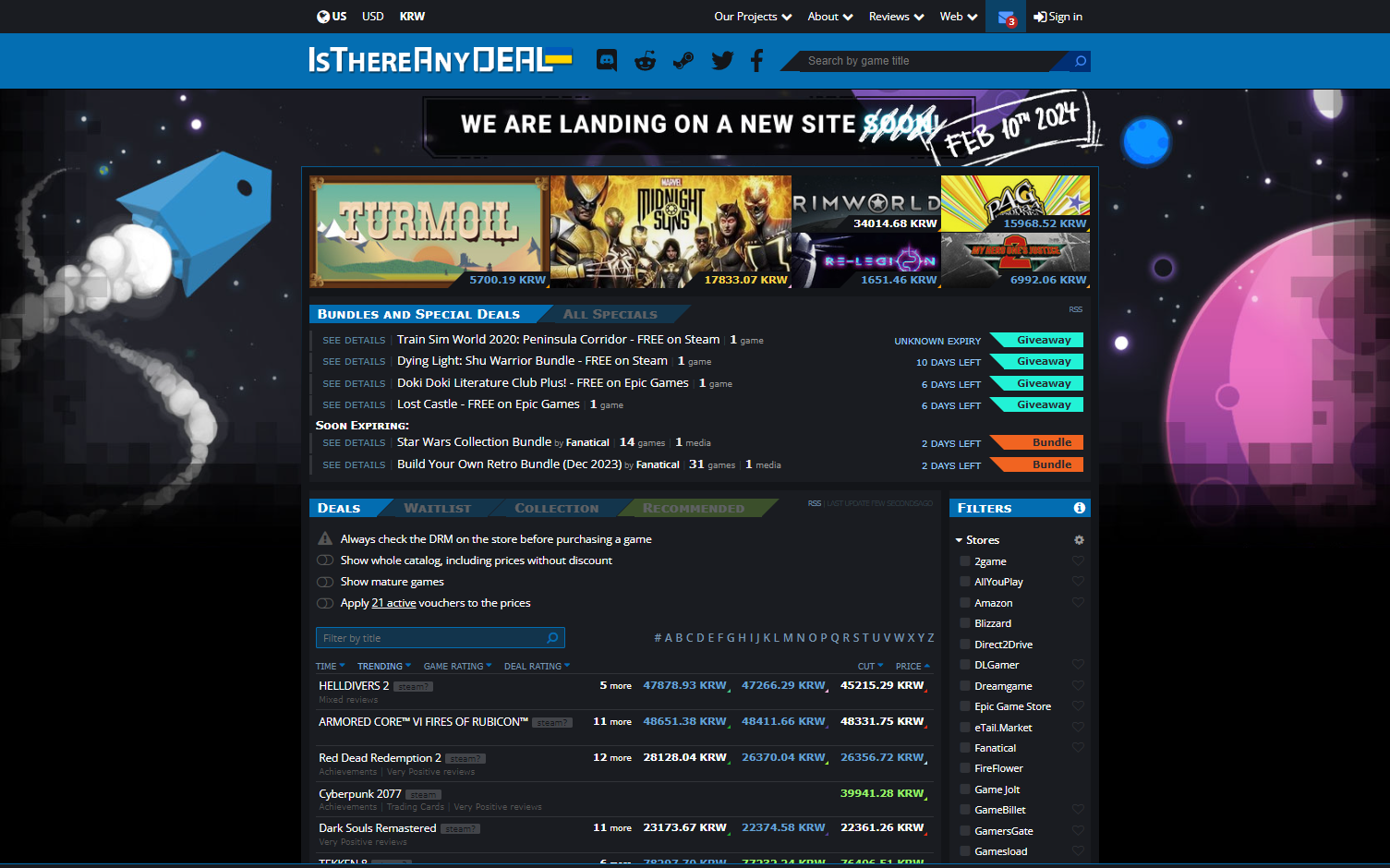The height and width of the screenshot is (868, 1390).
Task: Open the Discord link icon
Action: coord(607,61)
